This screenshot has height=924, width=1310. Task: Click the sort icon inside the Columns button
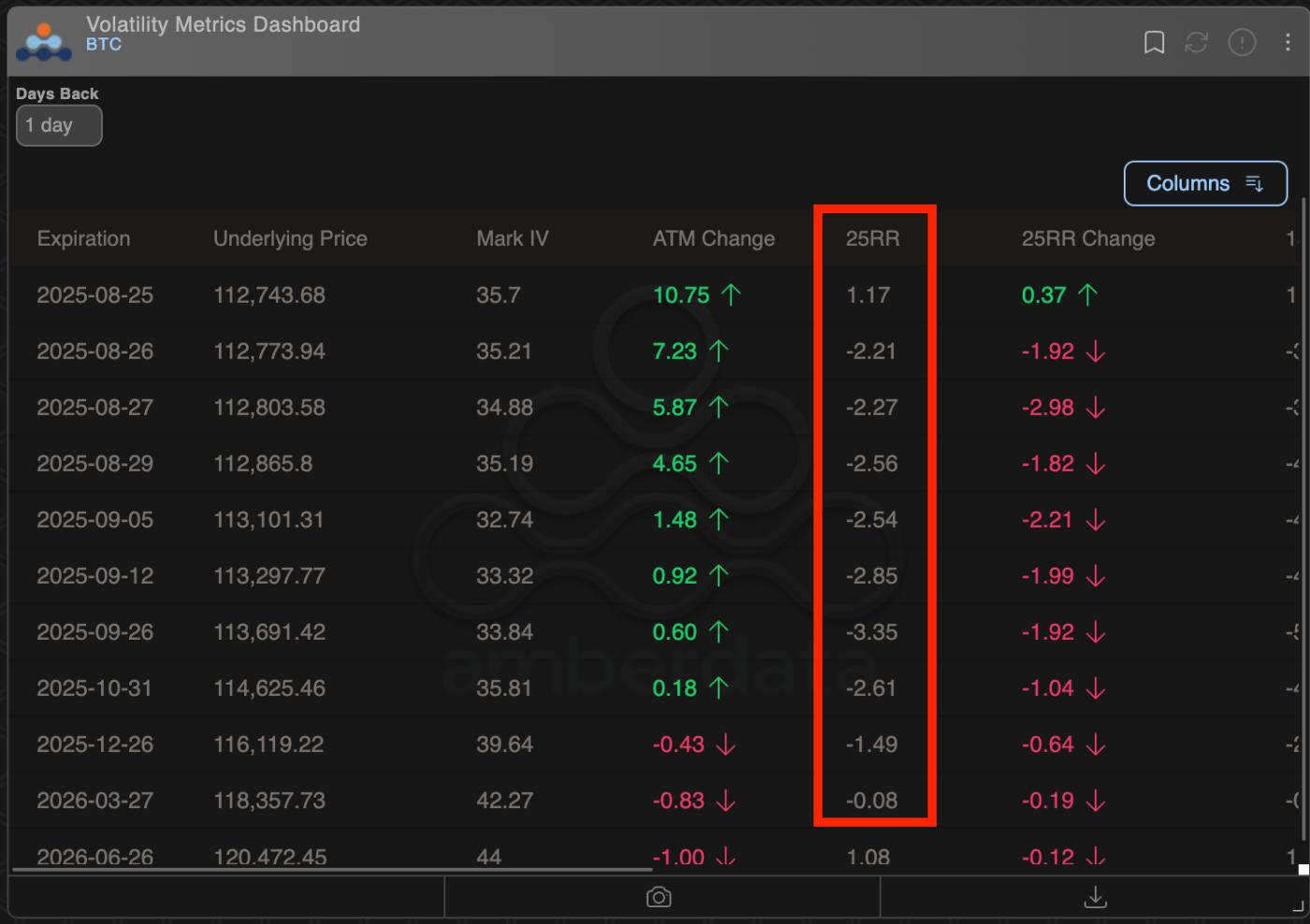1255,183
